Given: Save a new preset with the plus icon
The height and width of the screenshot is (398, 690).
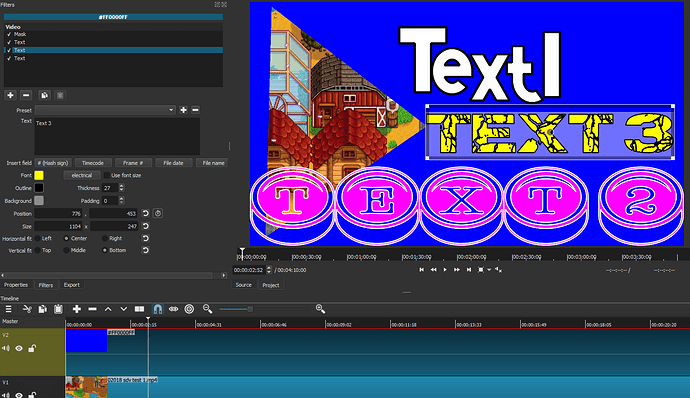Looking at the screenshot, I should pos(184,110).
